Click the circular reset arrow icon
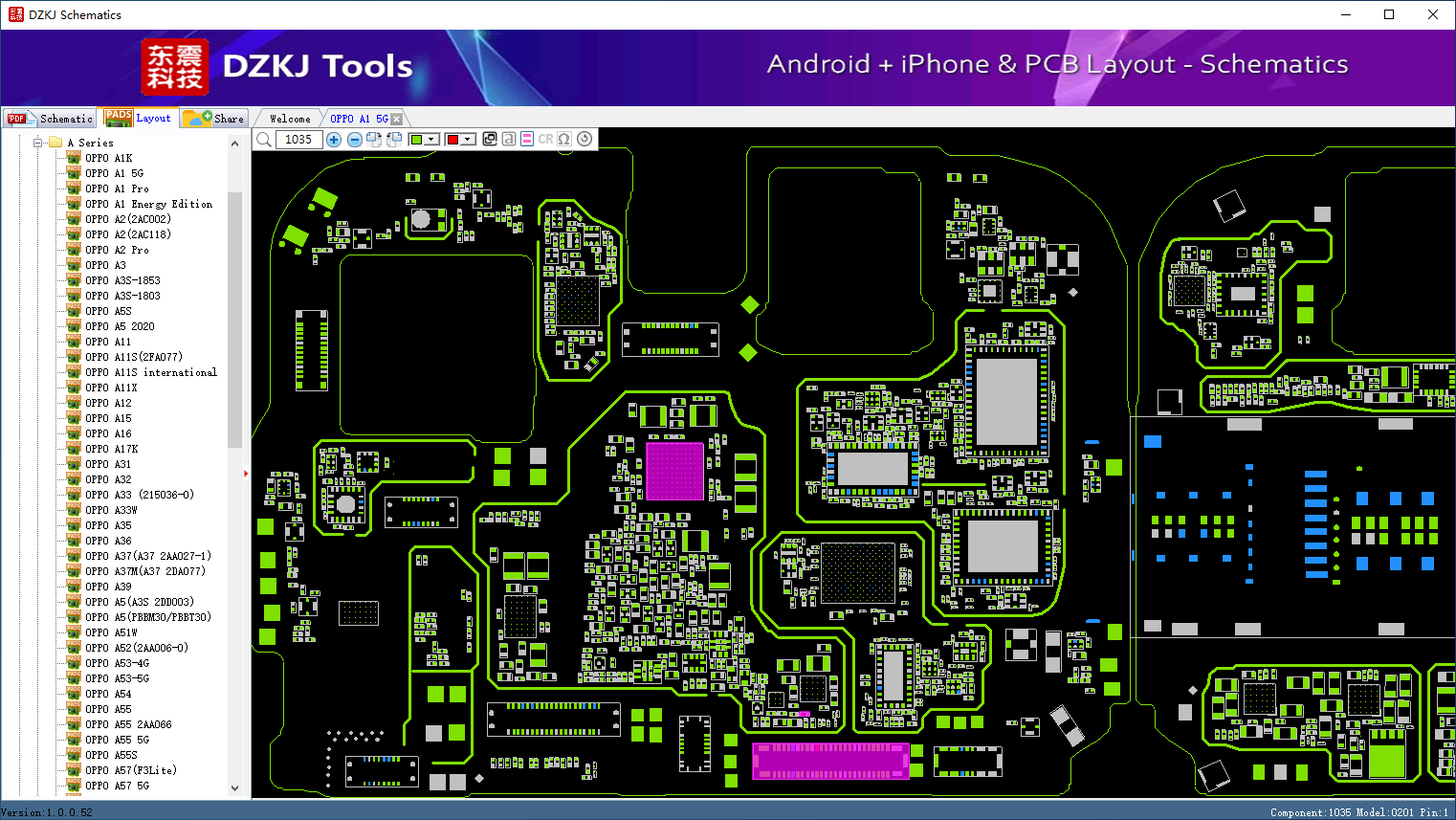This screenshot has width=1456, height=820. [x=585, y=139]
